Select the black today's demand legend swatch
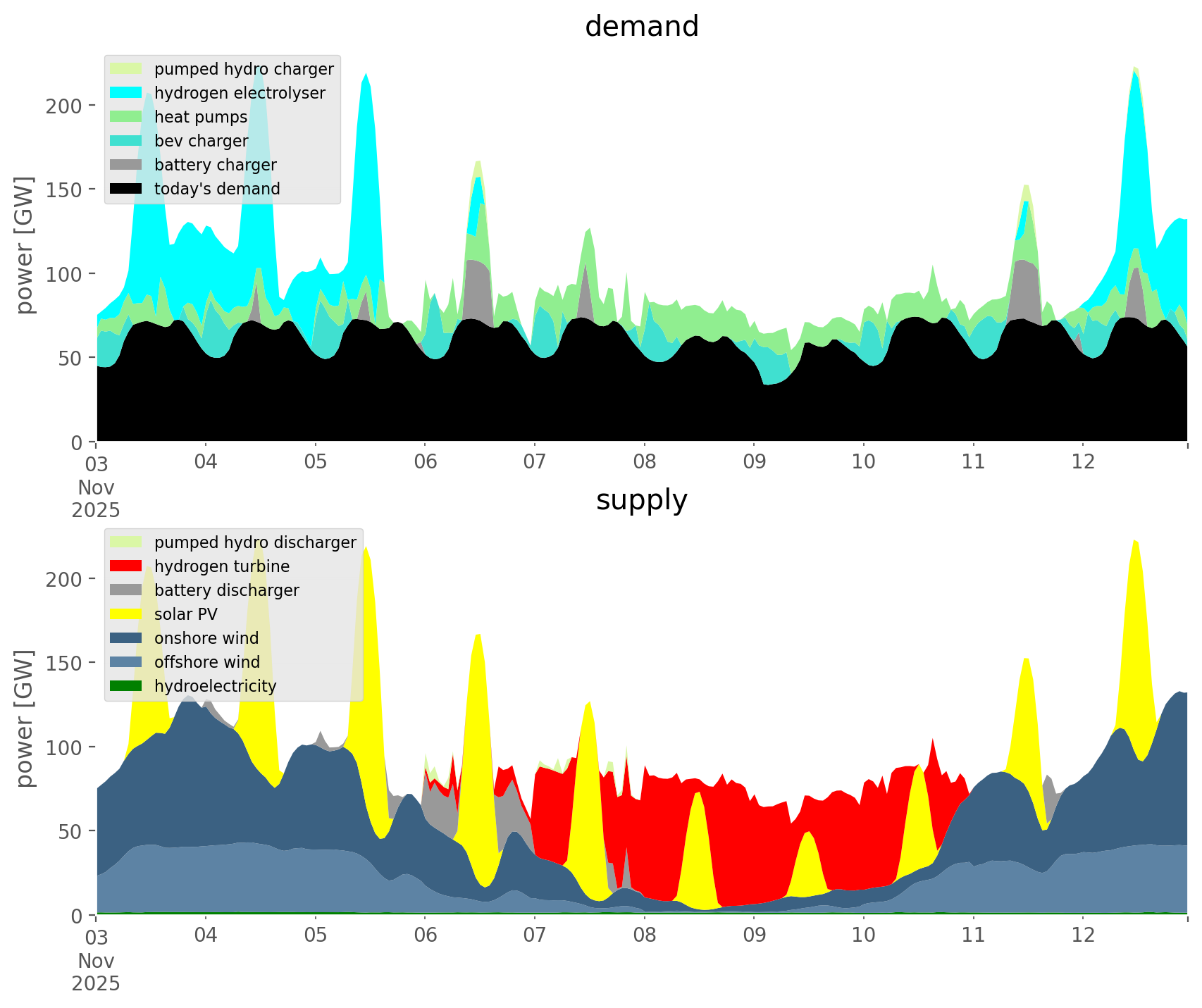This screenshot has height=1008, width=1202. click(x=126, y=189)
